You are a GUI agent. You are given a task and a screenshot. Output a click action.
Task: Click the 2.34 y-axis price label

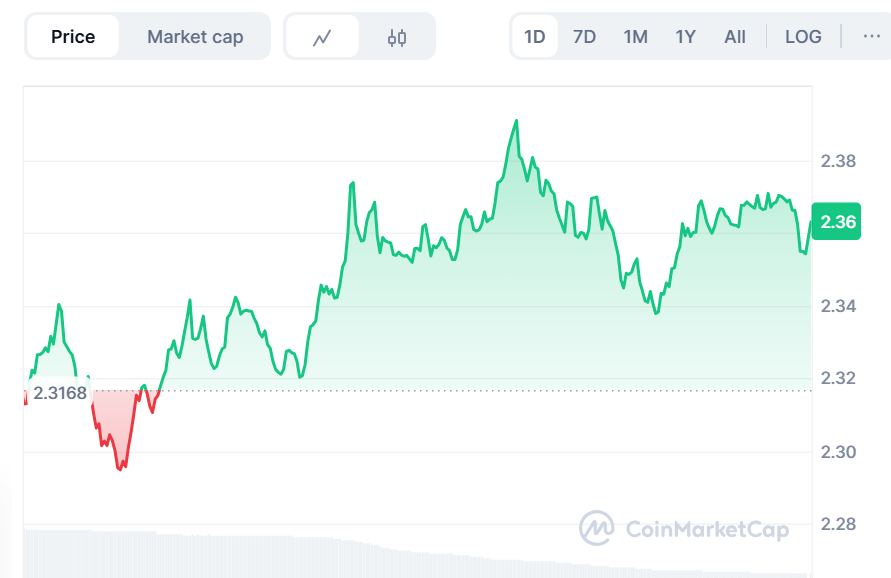pyautogui.click(x=838, y=306)
